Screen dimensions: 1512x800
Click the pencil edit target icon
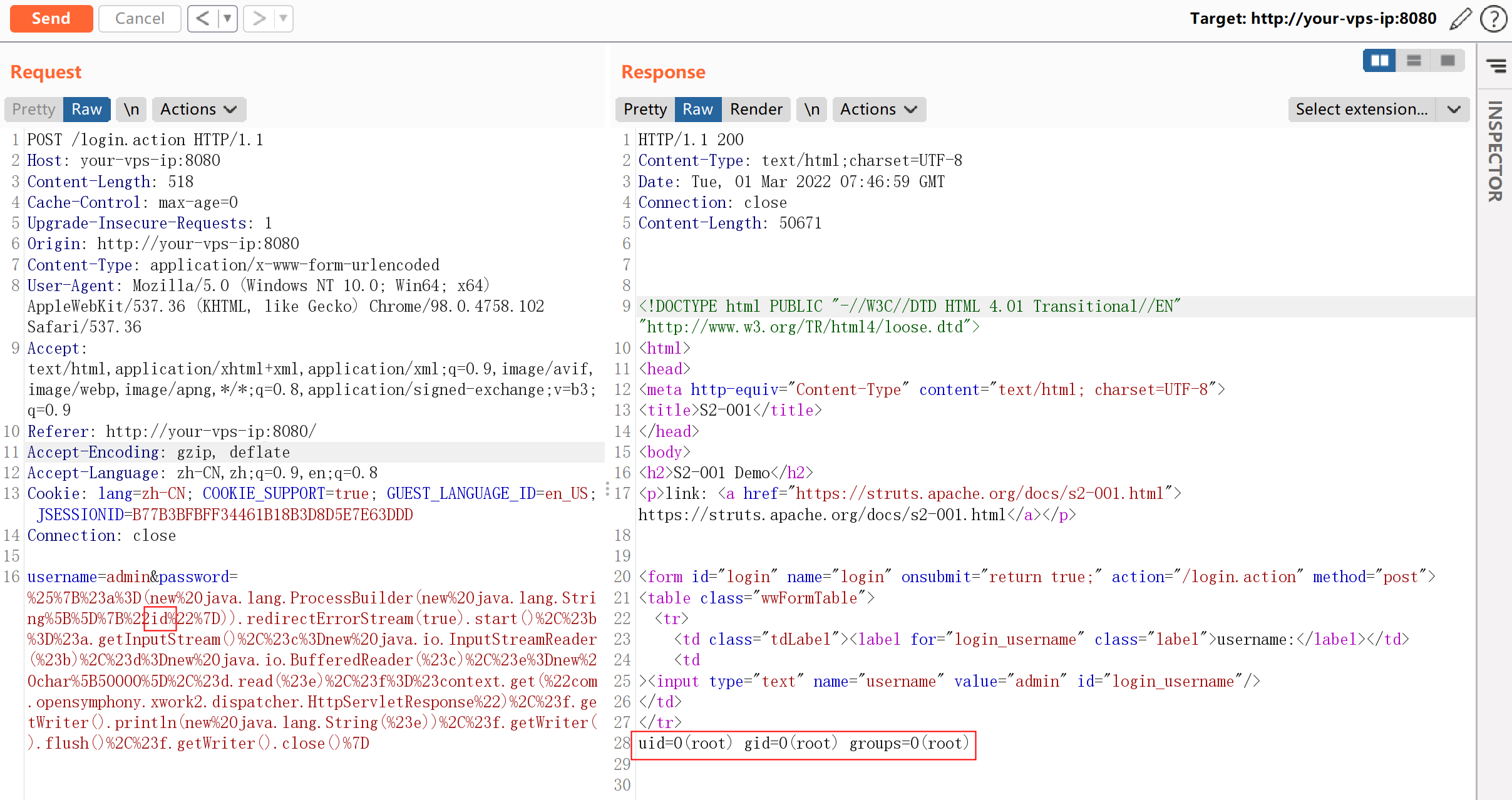click(x=1460, y=19)
